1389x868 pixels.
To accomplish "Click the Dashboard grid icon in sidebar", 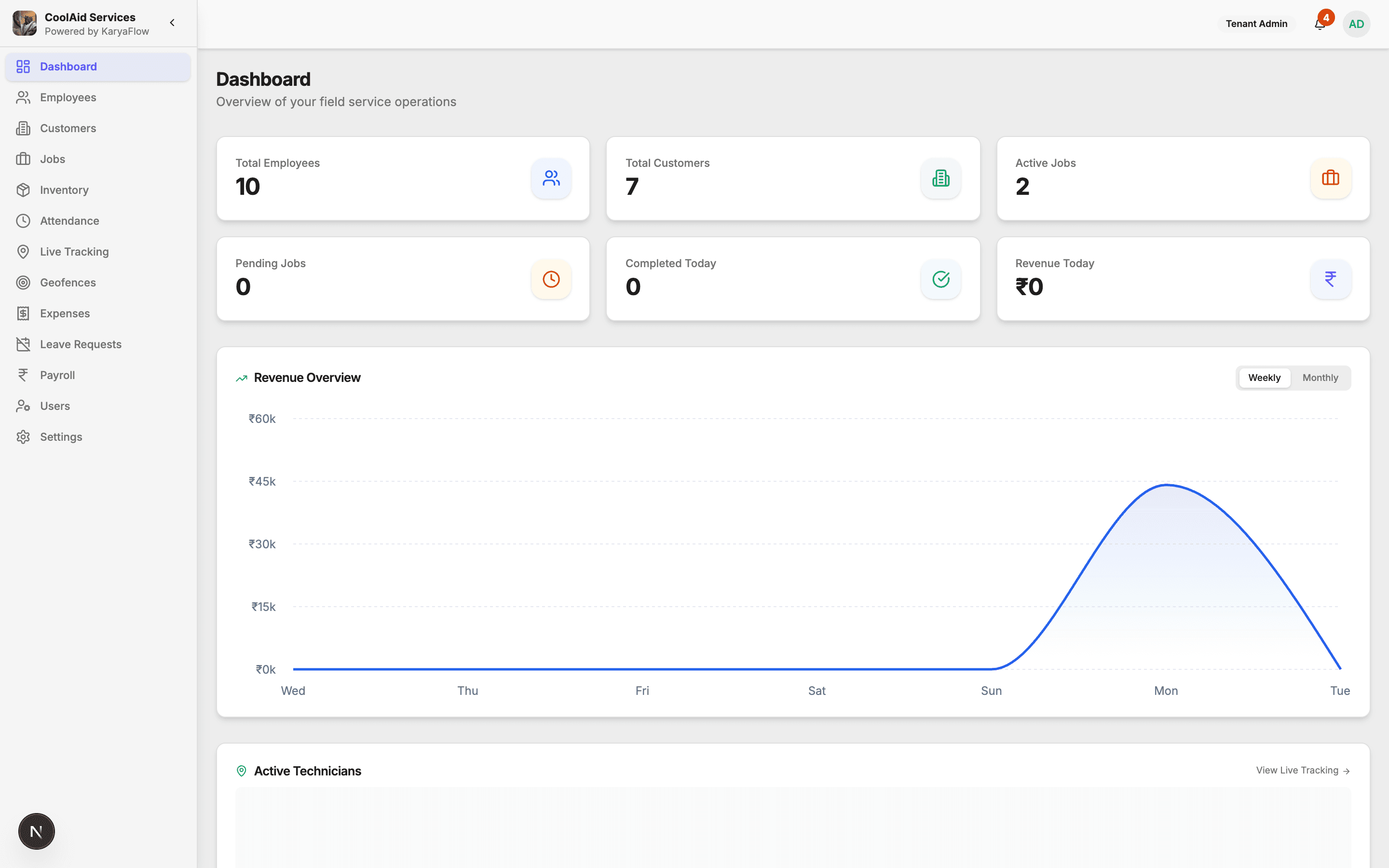I will coord(23,67).
